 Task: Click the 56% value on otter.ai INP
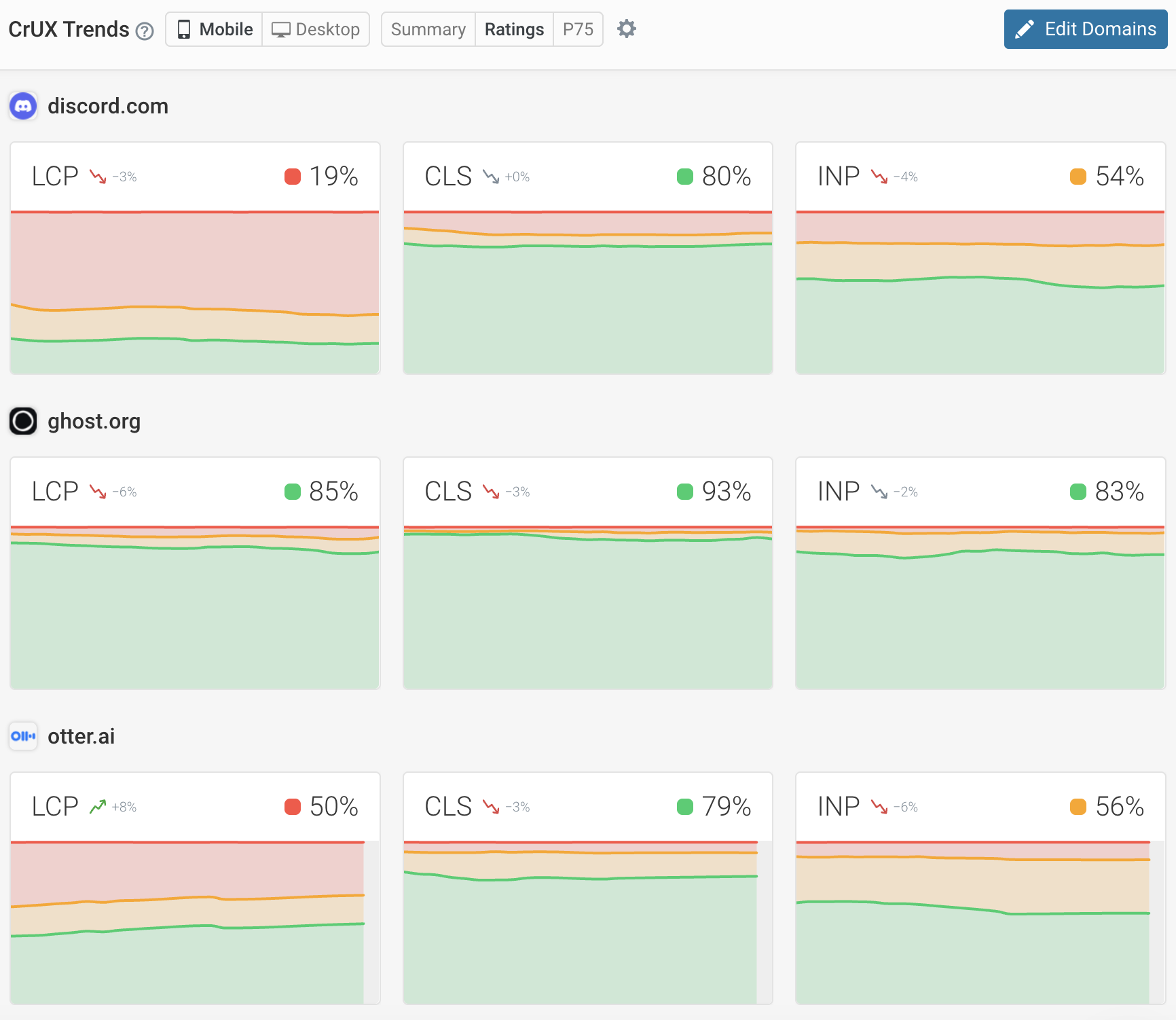[1120, 807]
